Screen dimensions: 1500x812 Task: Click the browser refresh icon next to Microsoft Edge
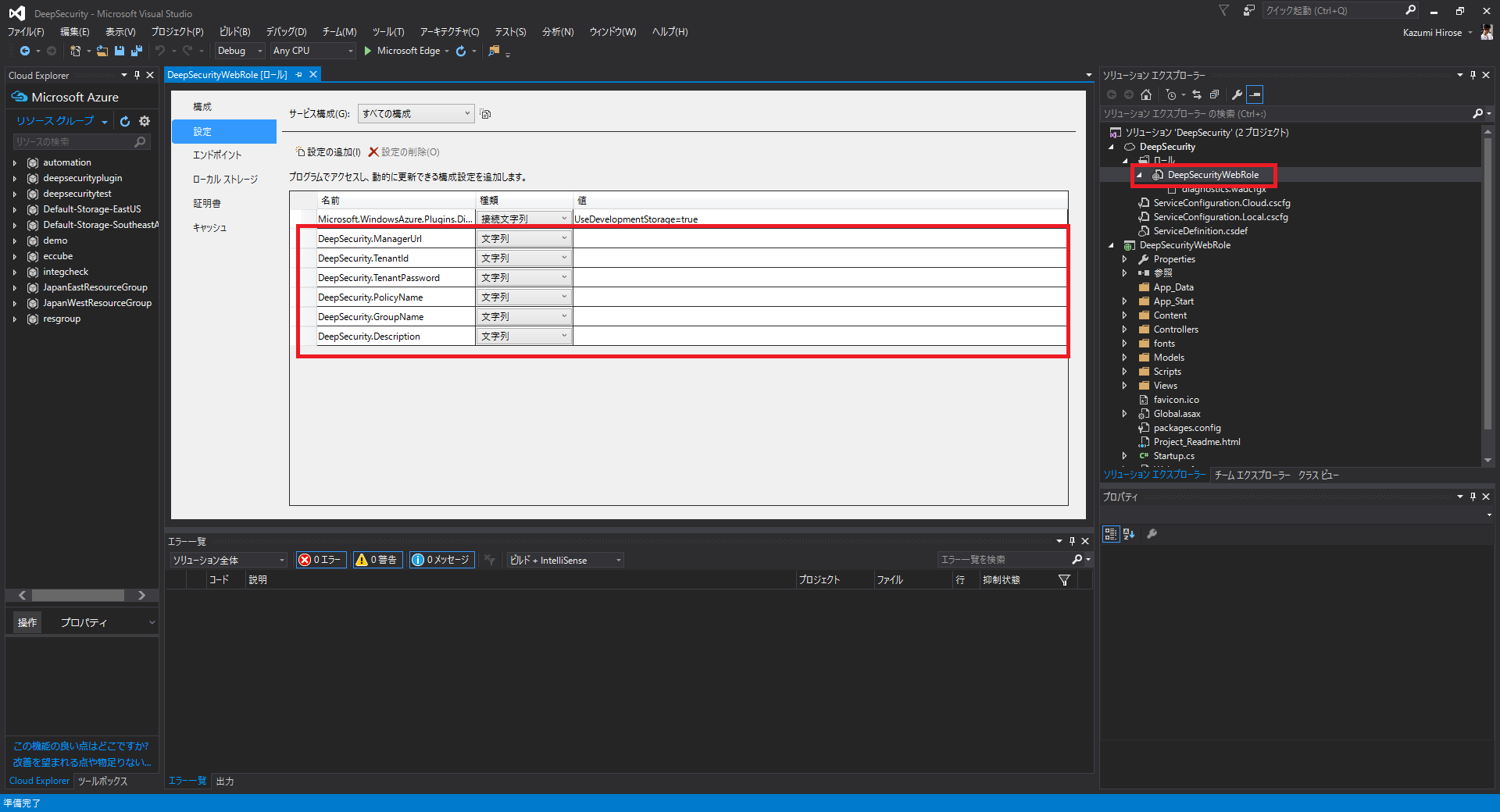461,51
